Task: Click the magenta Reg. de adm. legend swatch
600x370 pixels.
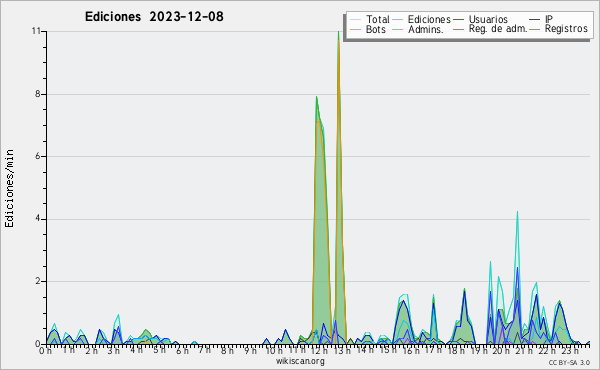Action: point(458,29)
